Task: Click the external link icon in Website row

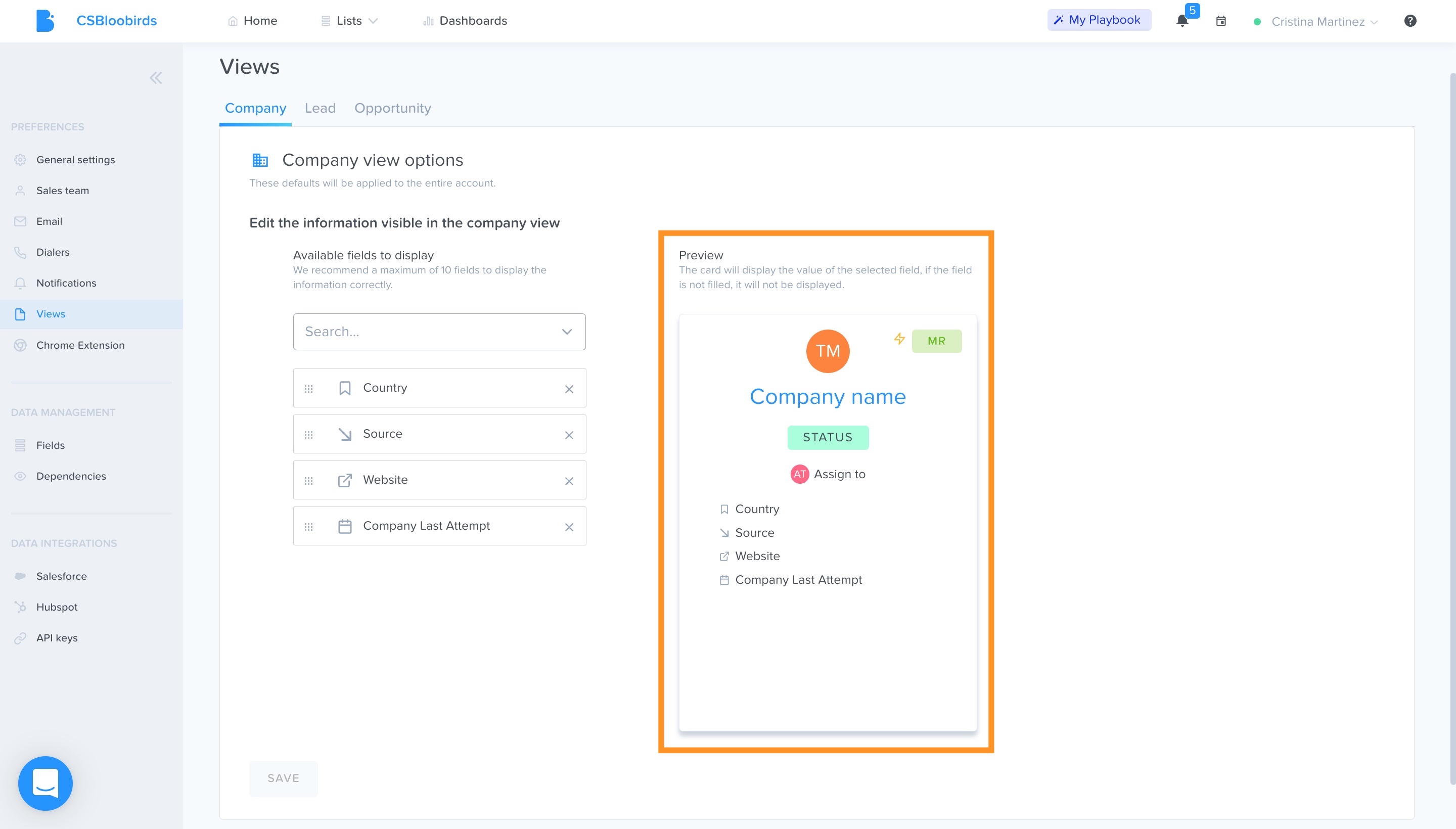Action: [344, 481]
